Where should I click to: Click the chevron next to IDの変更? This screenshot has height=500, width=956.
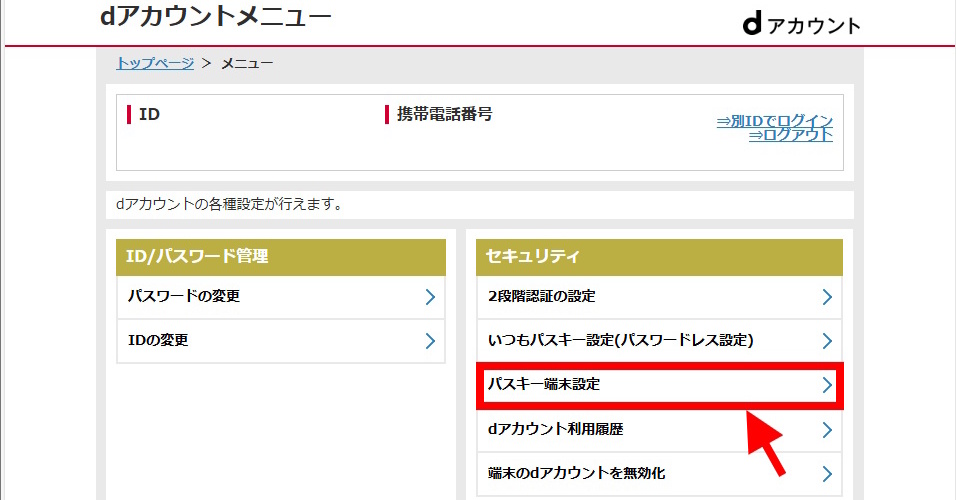tap(430, 341)
